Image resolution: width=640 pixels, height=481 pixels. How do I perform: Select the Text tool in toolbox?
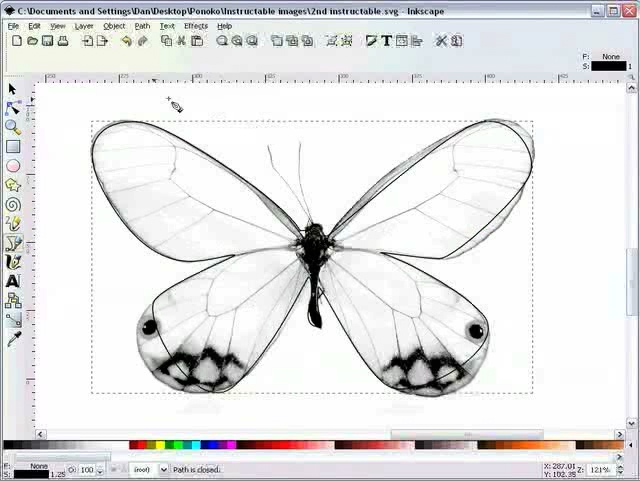pyautogui.click(x=13, y=281)
